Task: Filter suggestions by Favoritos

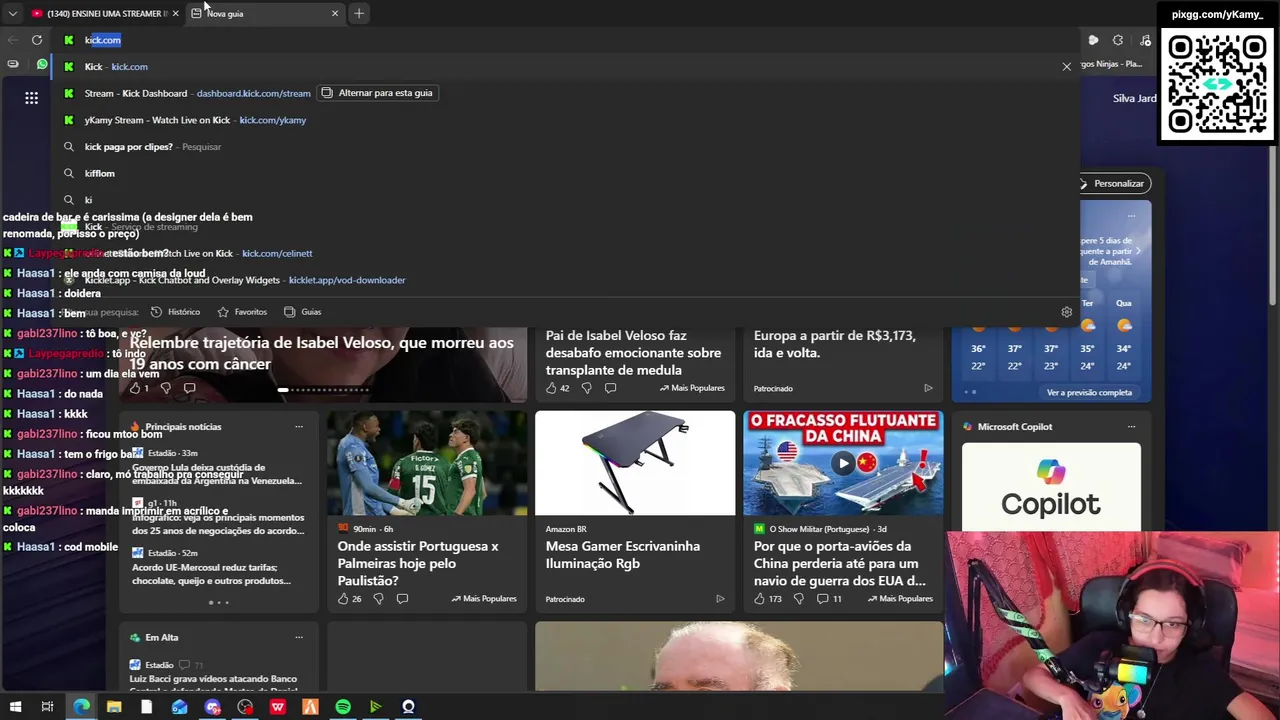Action: 242,312
